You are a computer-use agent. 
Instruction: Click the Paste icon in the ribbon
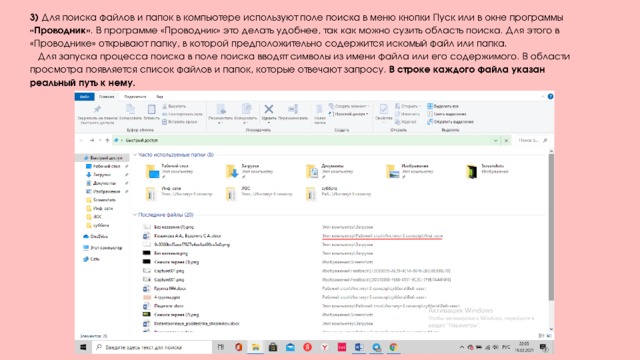click(x=151, y=109)
